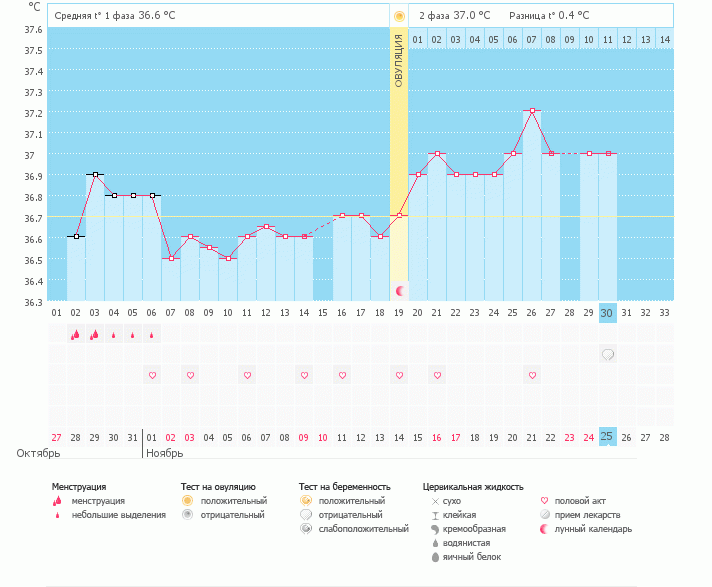Click highlighted calendar date 25

point(607,437)
